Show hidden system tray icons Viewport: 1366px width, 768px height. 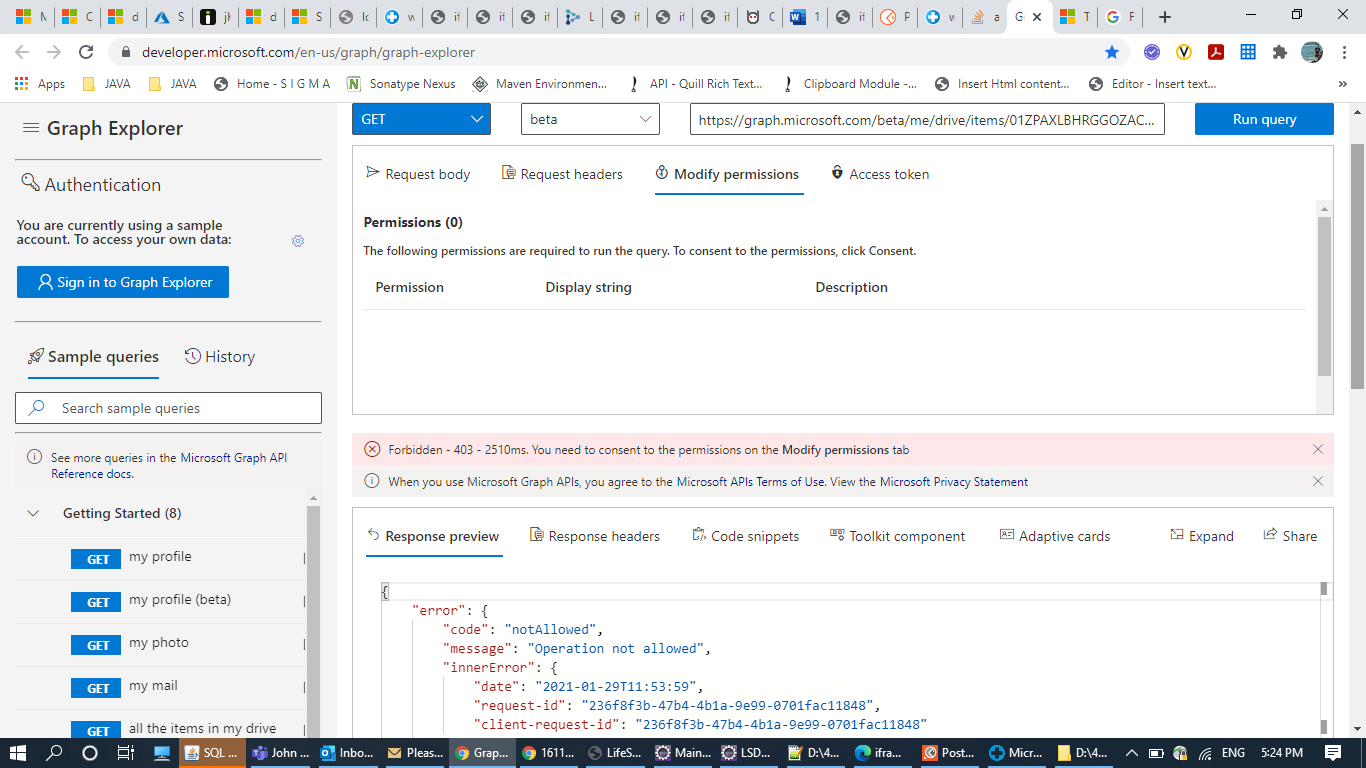1131,753
